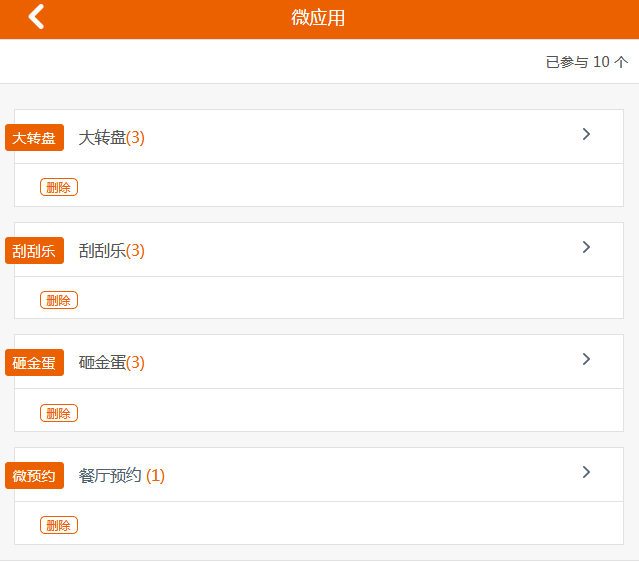This screenshot has width=639, height=562.
Task: Delete the 餐厅预约 entry
Action: point(59,525)
